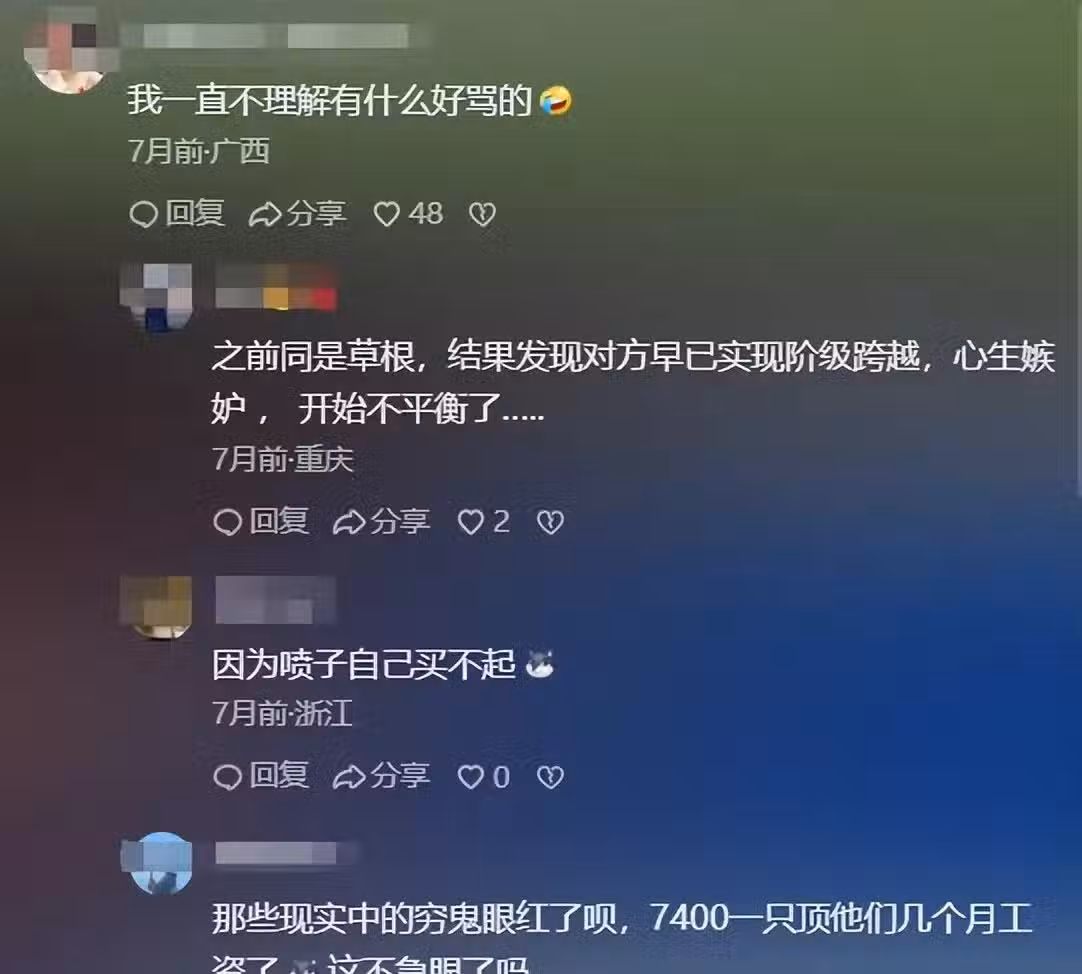
Task: Open the Zhejiang replier's avatar
Action: [157, 607]
